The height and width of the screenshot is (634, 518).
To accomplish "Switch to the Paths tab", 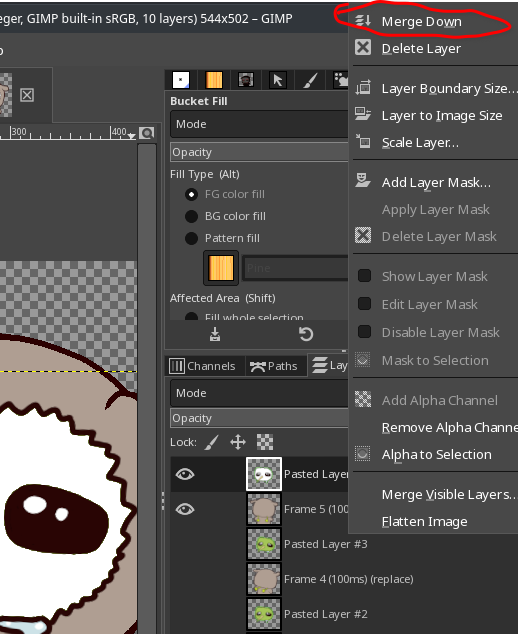I will tap(275, 366).
